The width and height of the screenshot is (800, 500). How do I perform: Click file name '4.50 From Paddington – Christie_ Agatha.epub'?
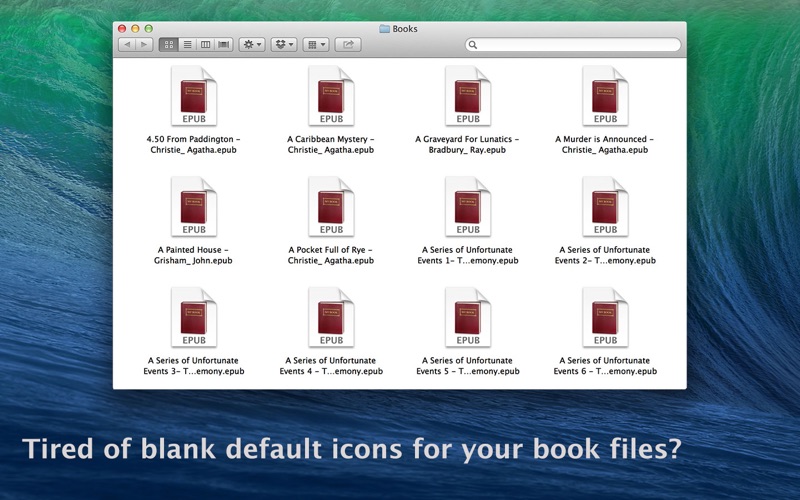[x=193, y=144]
